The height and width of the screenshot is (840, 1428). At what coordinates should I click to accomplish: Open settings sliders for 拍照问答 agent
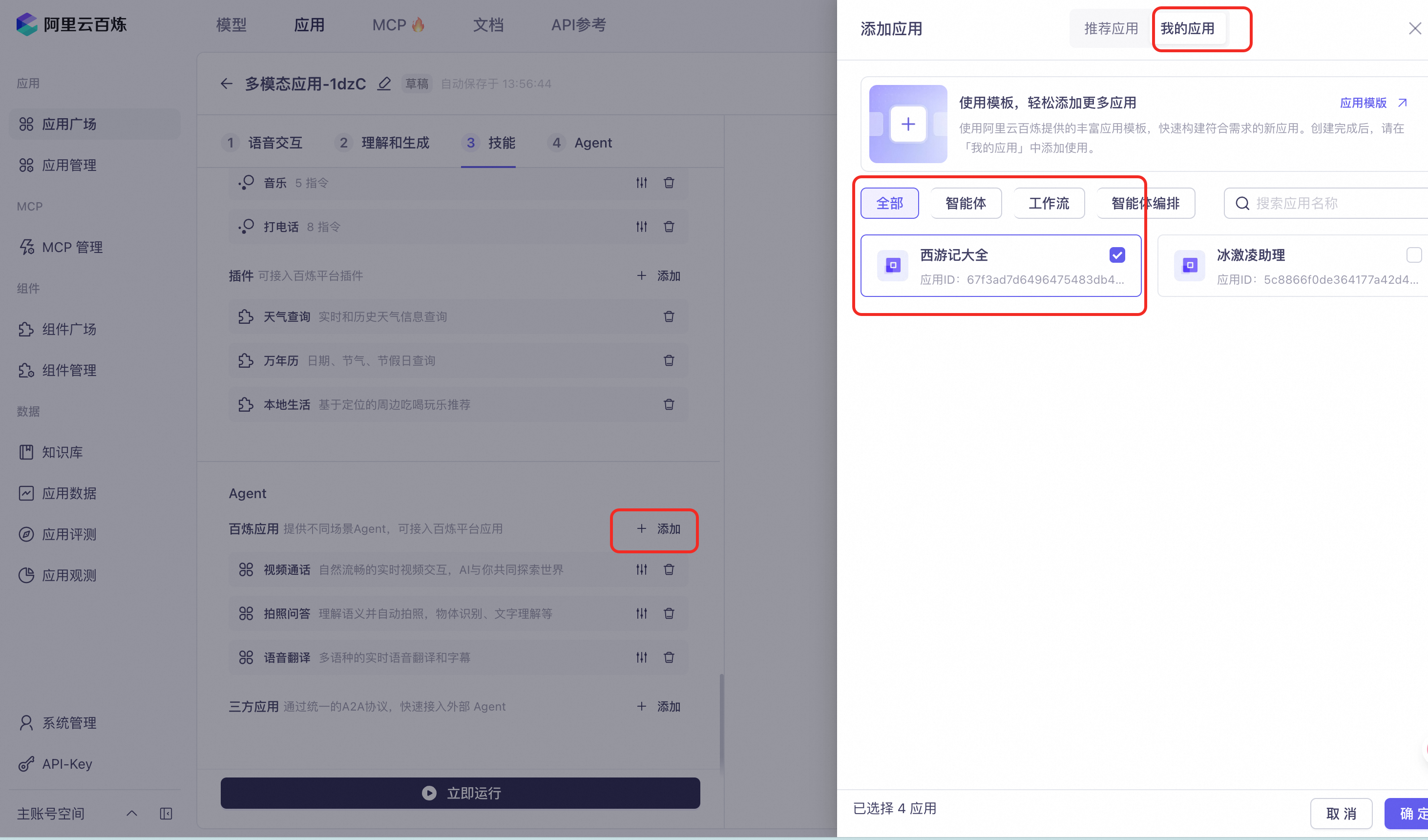(641, 613)
